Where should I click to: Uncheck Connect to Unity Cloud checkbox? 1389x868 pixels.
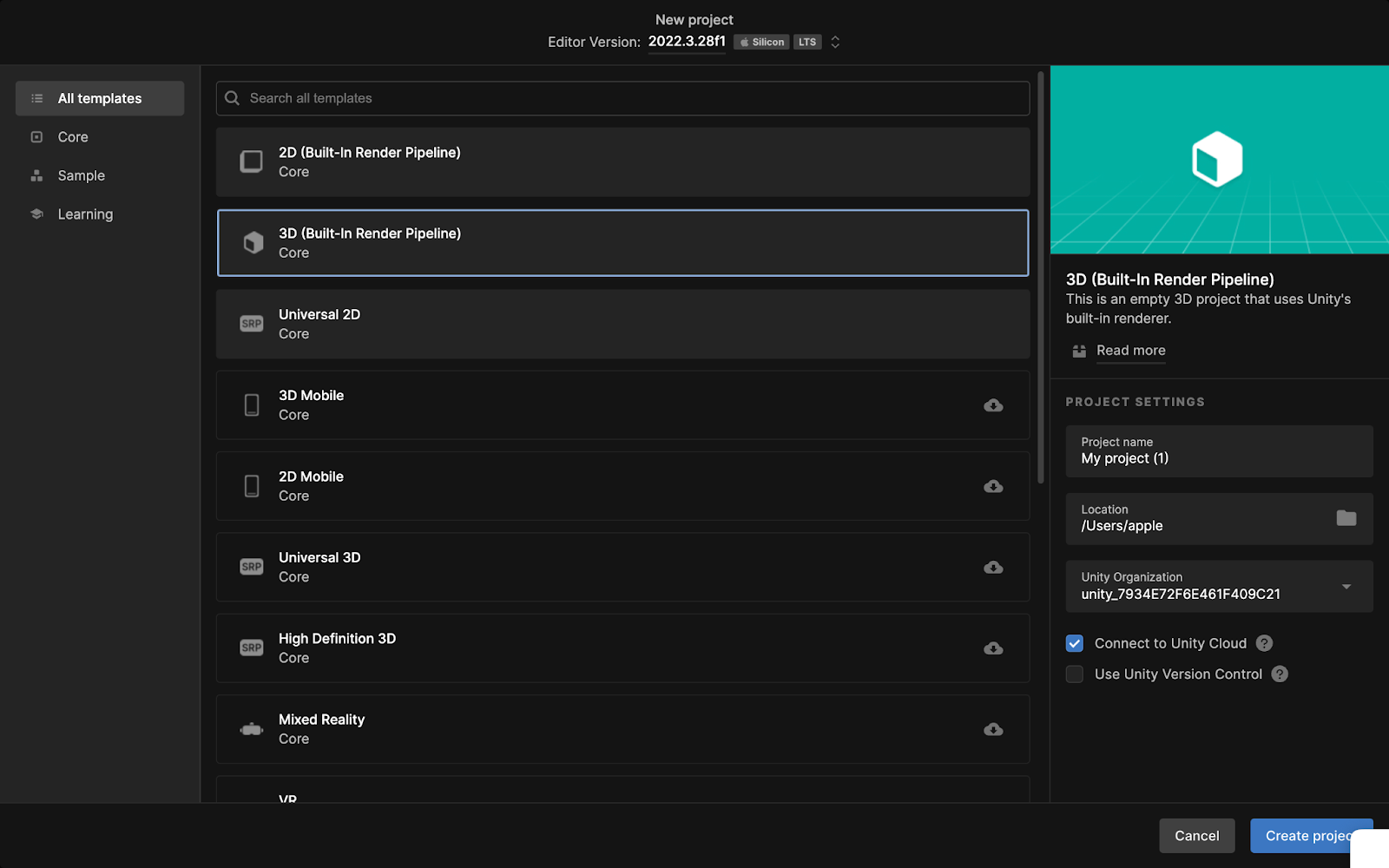[x=1075, y=643]
